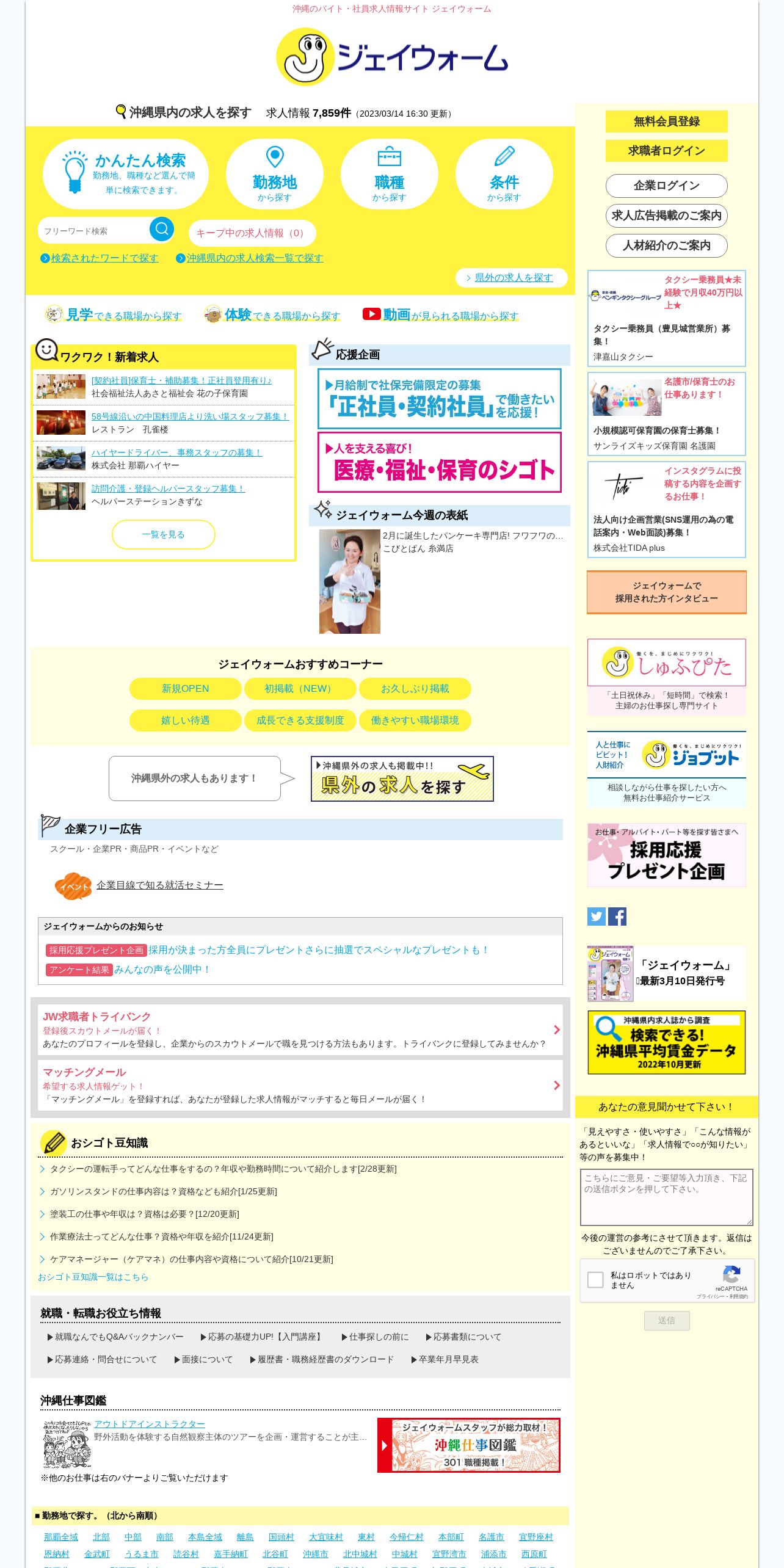784x1568 pixels.
Task: Open かんたん検索 lightbulb search
Action: (x=126, y=174)
